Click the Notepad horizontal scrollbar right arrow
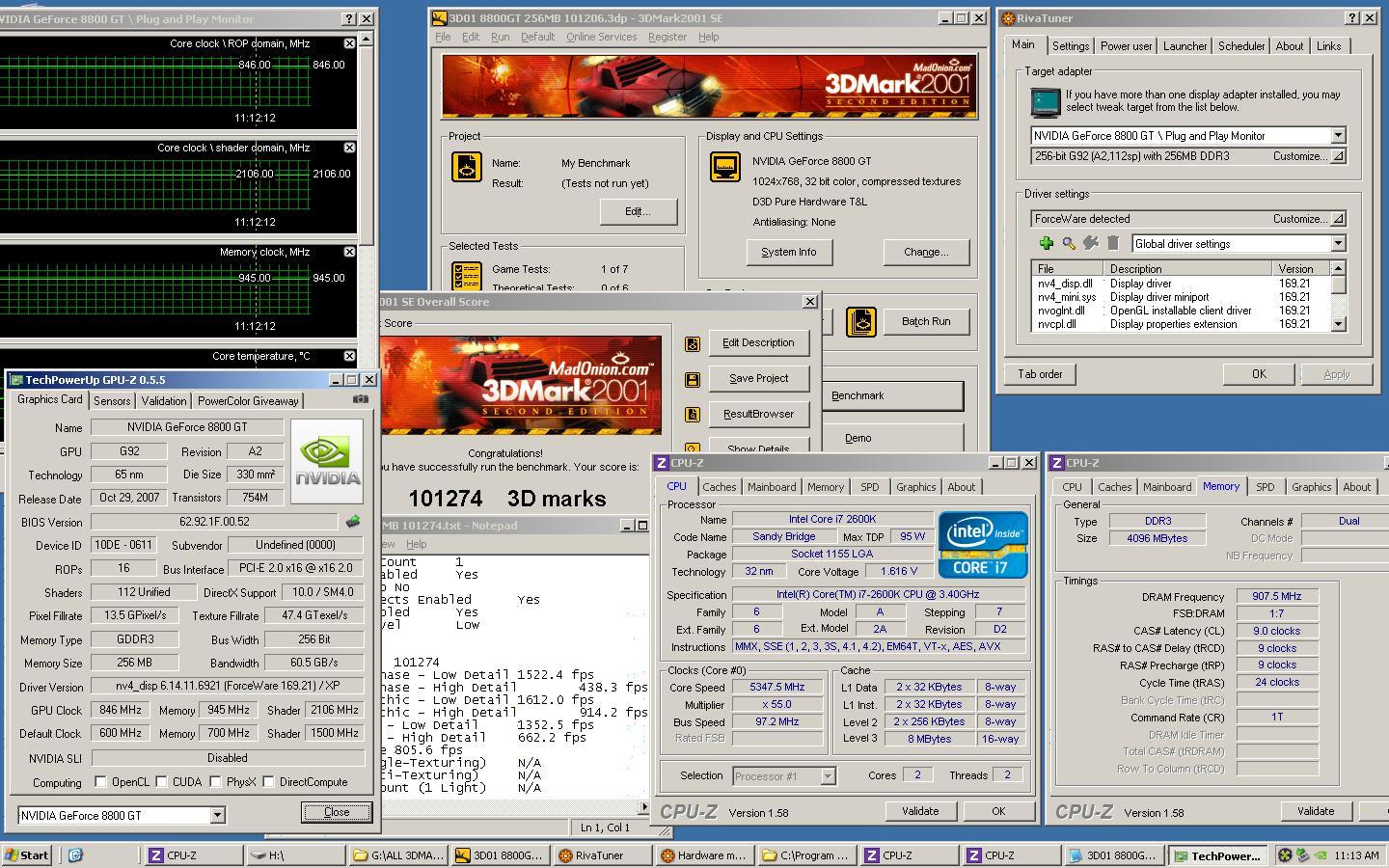 click(644, 807)
